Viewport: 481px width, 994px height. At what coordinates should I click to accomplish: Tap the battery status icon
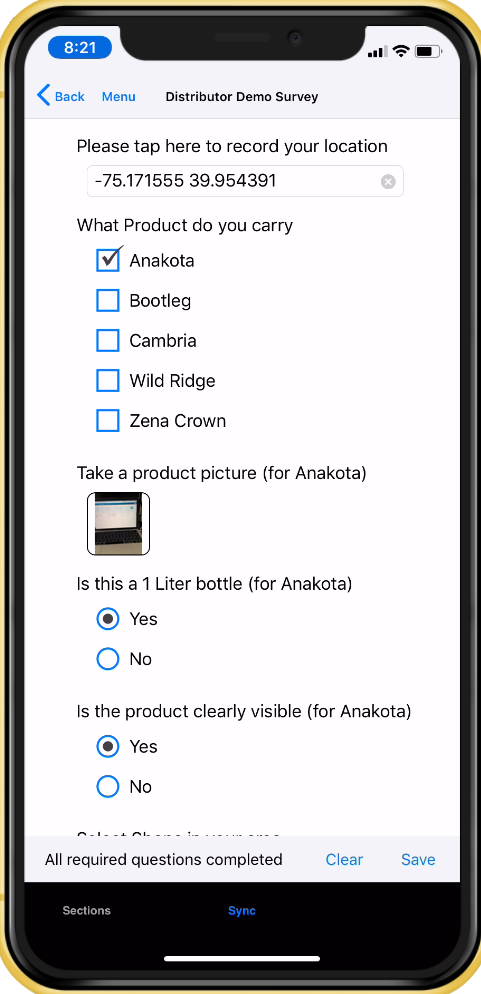click(428, 51)
